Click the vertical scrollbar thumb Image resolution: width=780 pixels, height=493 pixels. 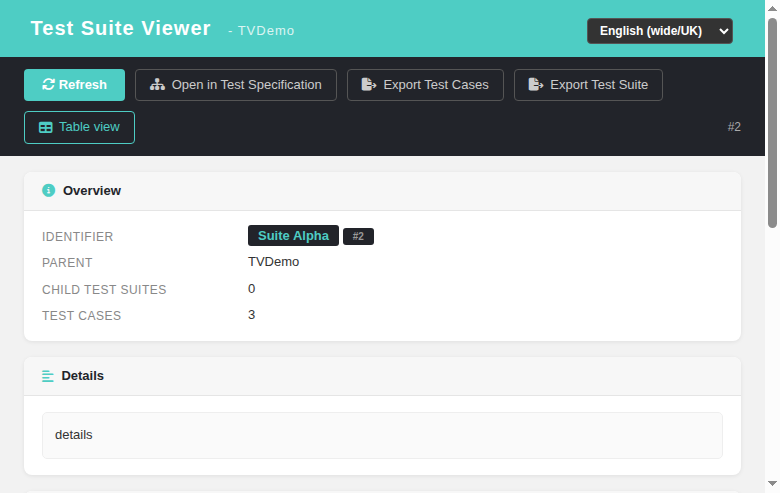click(x=773, y=123)
